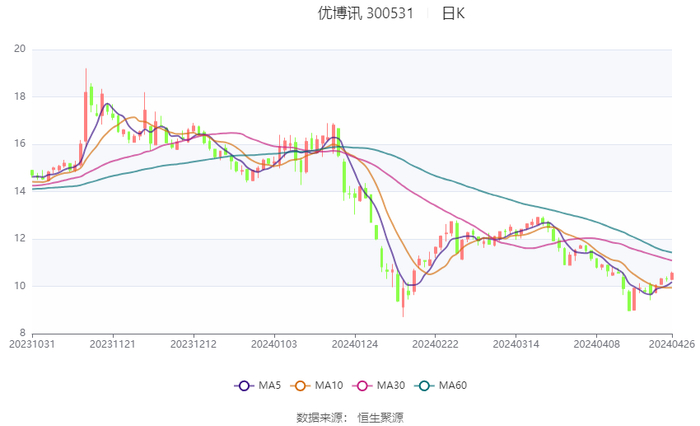Click the lowest red candlestick dipping below 9
Screen dimensions: 700x426
[403, 298]
